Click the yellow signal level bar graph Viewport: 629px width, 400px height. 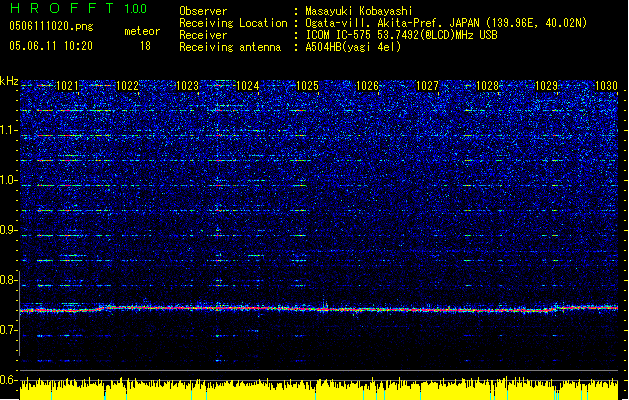pyautogui.click(x=319, y=389)
